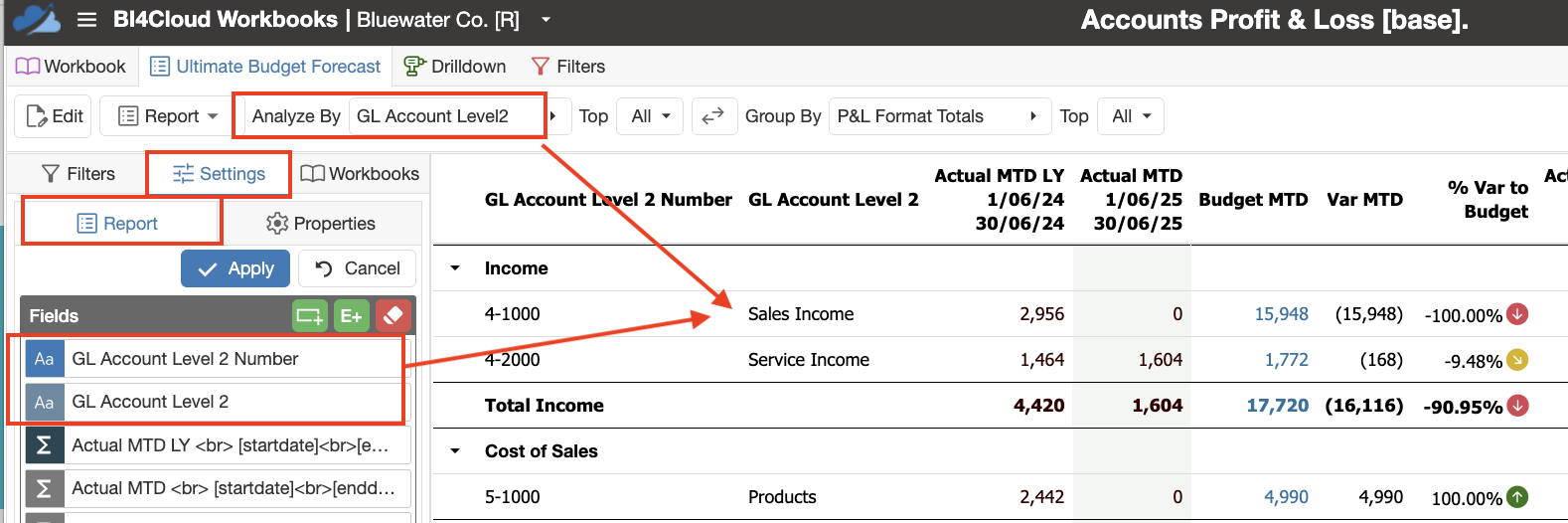Open the 15,948 budget value link

[x=1282, y=314]
